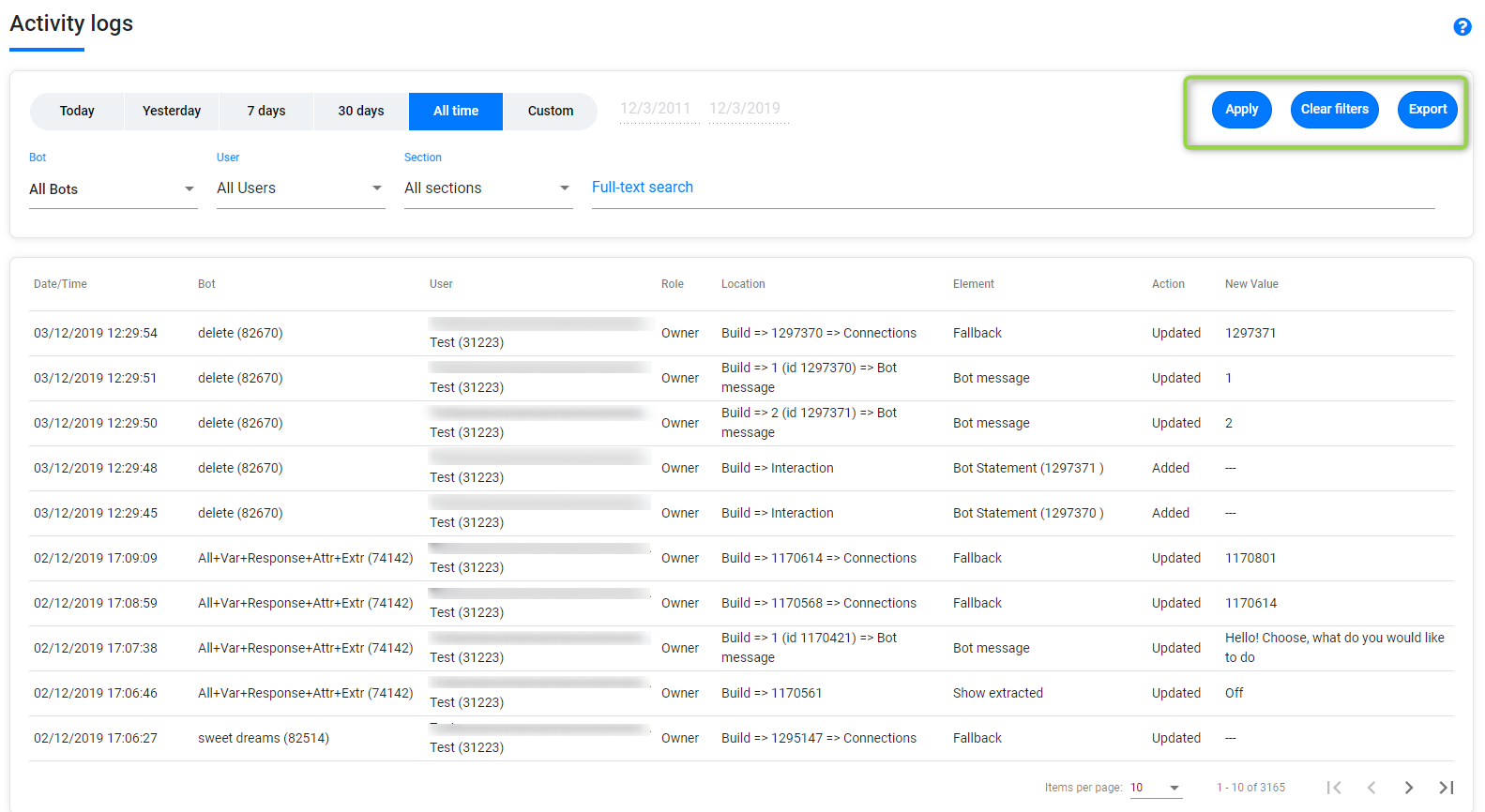Click the Clear filters button

coord(1334,109)
